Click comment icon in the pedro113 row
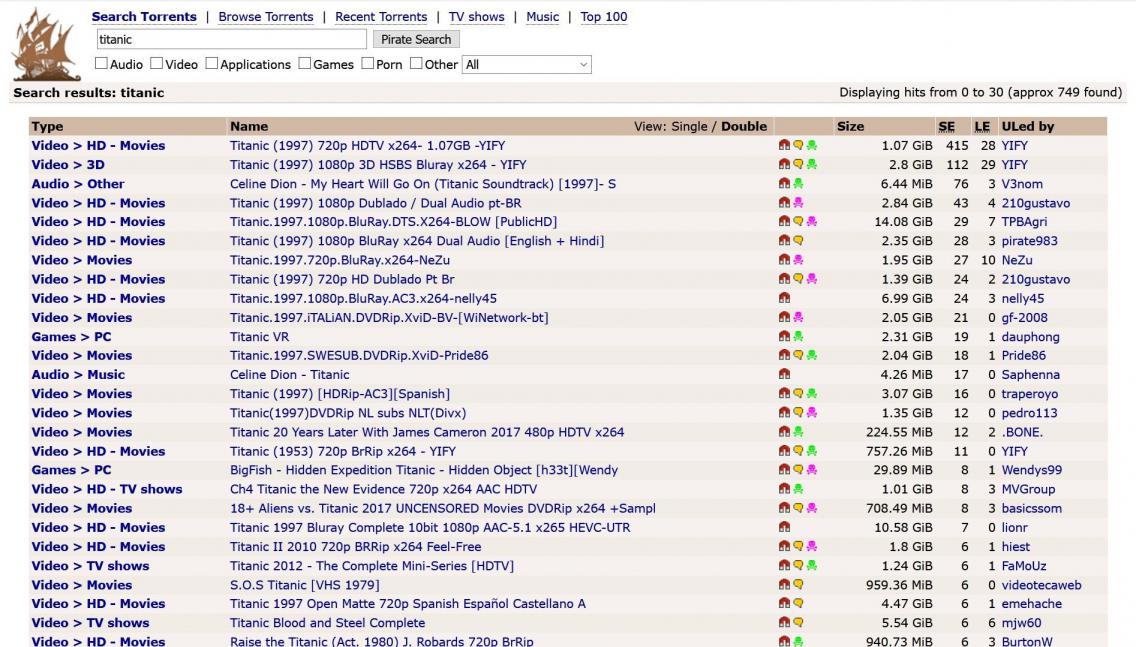Image resolution: width=1136 pixels, height=647 pixels. 798,412
